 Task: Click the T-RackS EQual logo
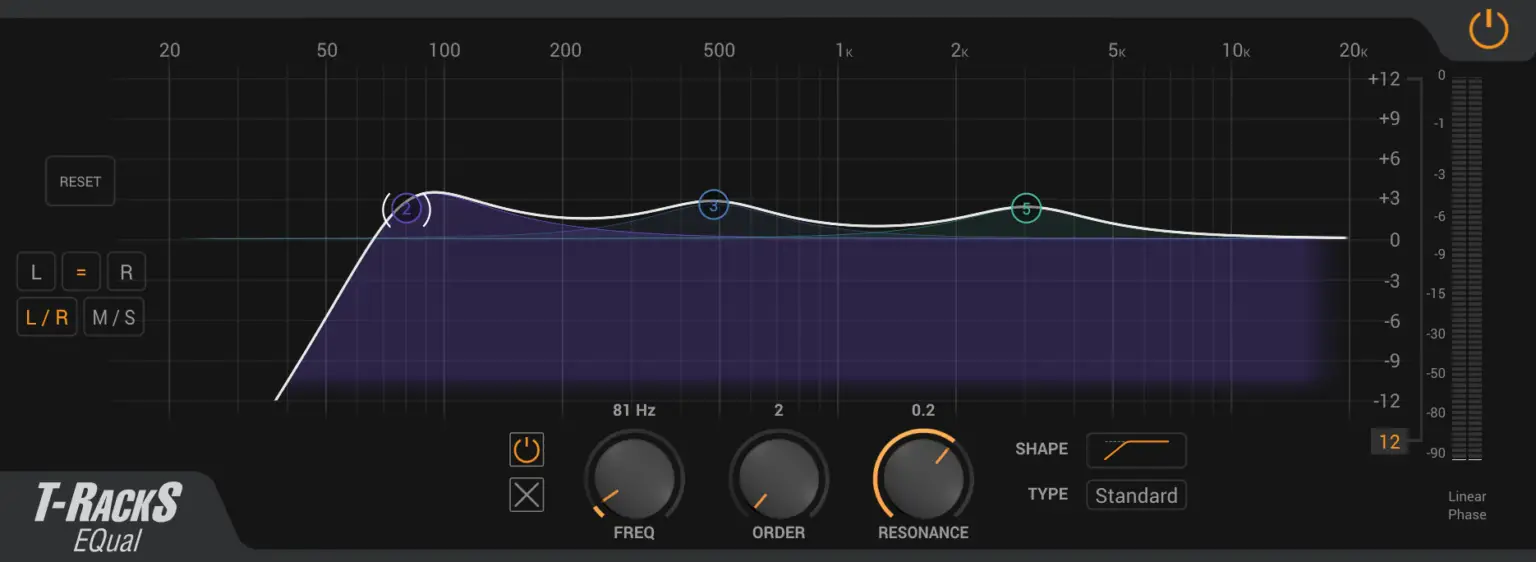(x=108, y=515)
